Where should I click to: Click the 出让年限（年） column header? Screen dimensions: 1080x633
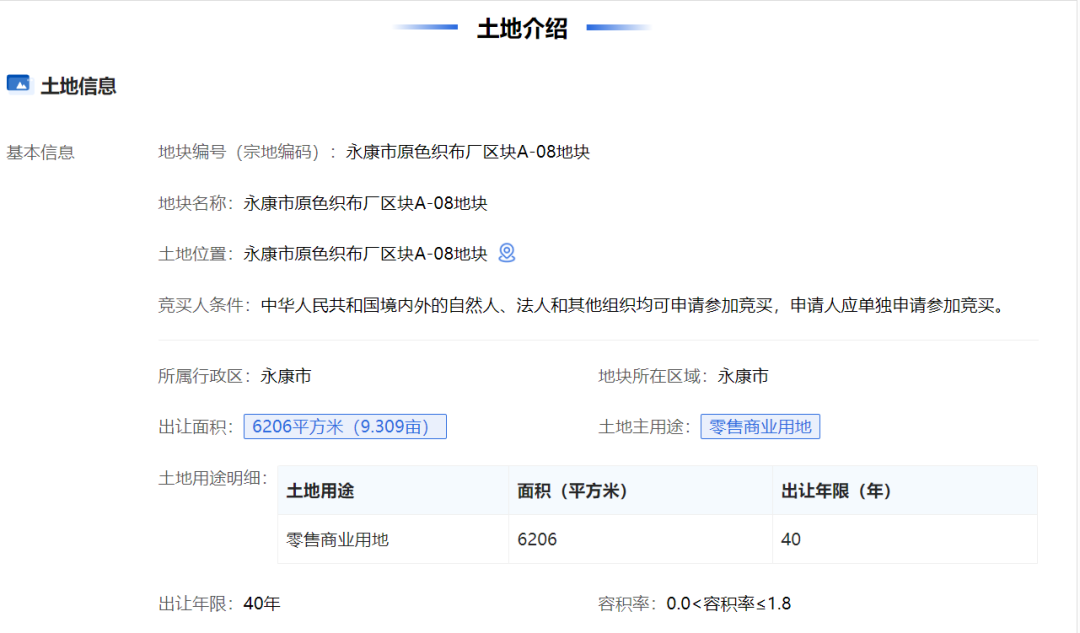coord(836,491)
